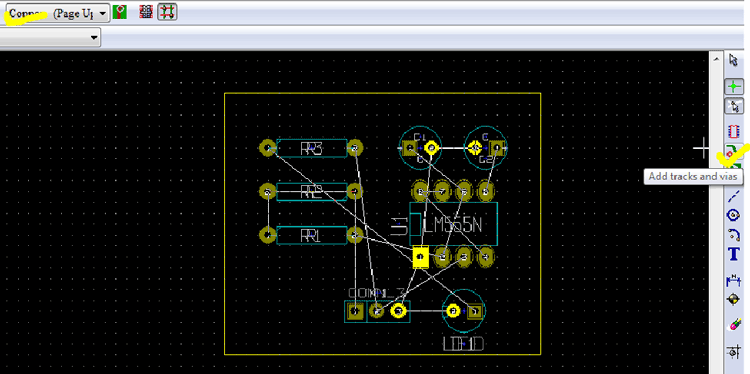Select the add circle tool
The image size is (750, 374).
click(x=734, y=215)
